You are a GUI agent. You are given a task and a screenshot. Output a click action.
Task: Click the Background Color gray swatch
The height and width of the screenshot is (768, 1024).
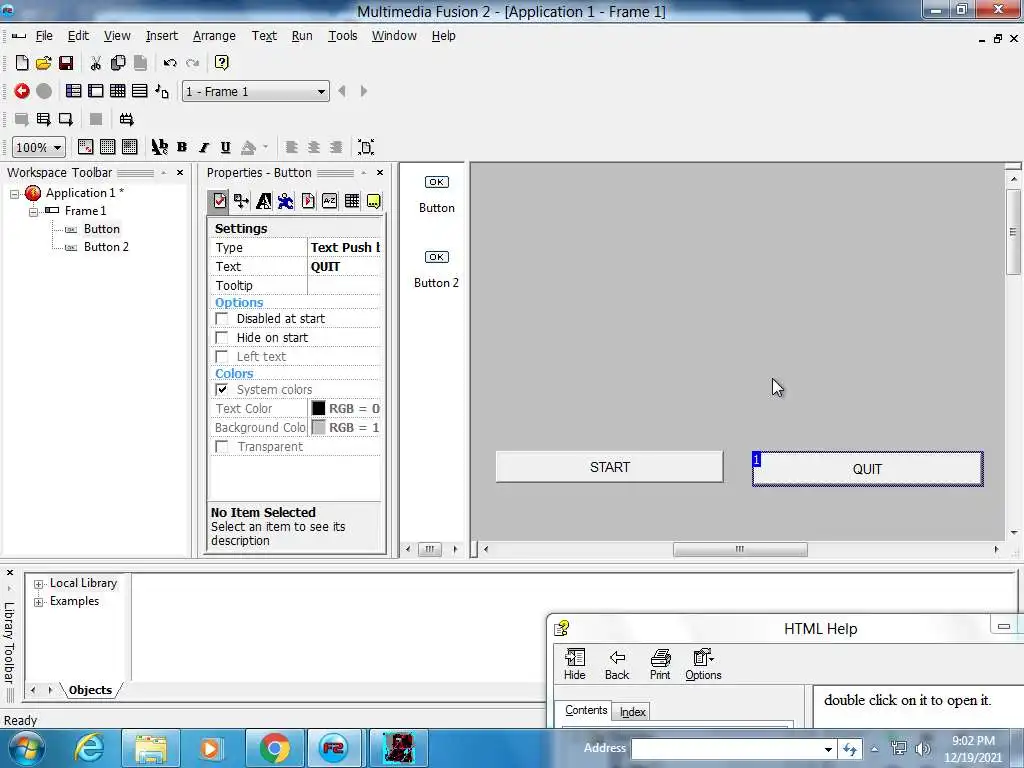pos(318,427)
